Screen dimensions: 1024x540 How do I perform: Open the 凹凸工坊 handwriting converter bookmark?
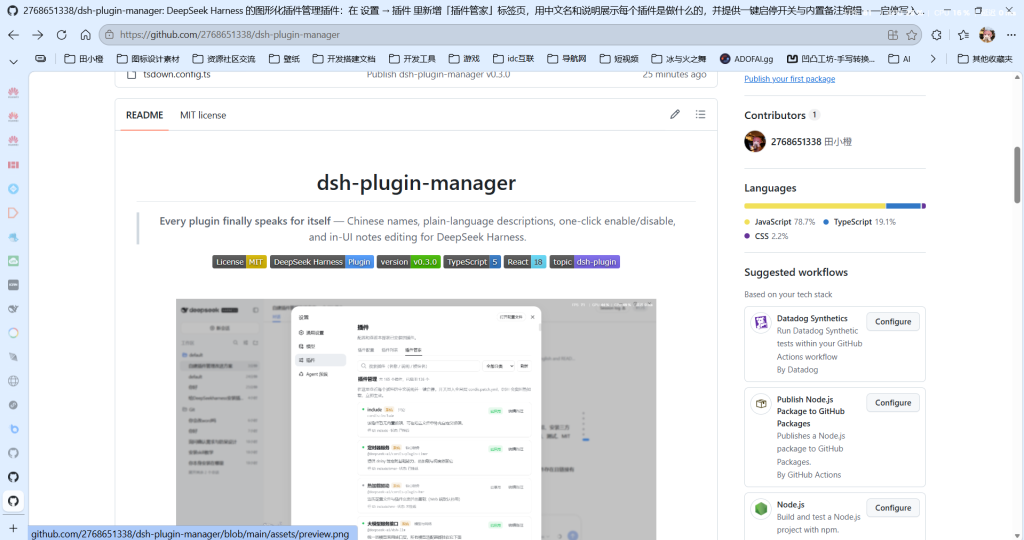(831, 59)
